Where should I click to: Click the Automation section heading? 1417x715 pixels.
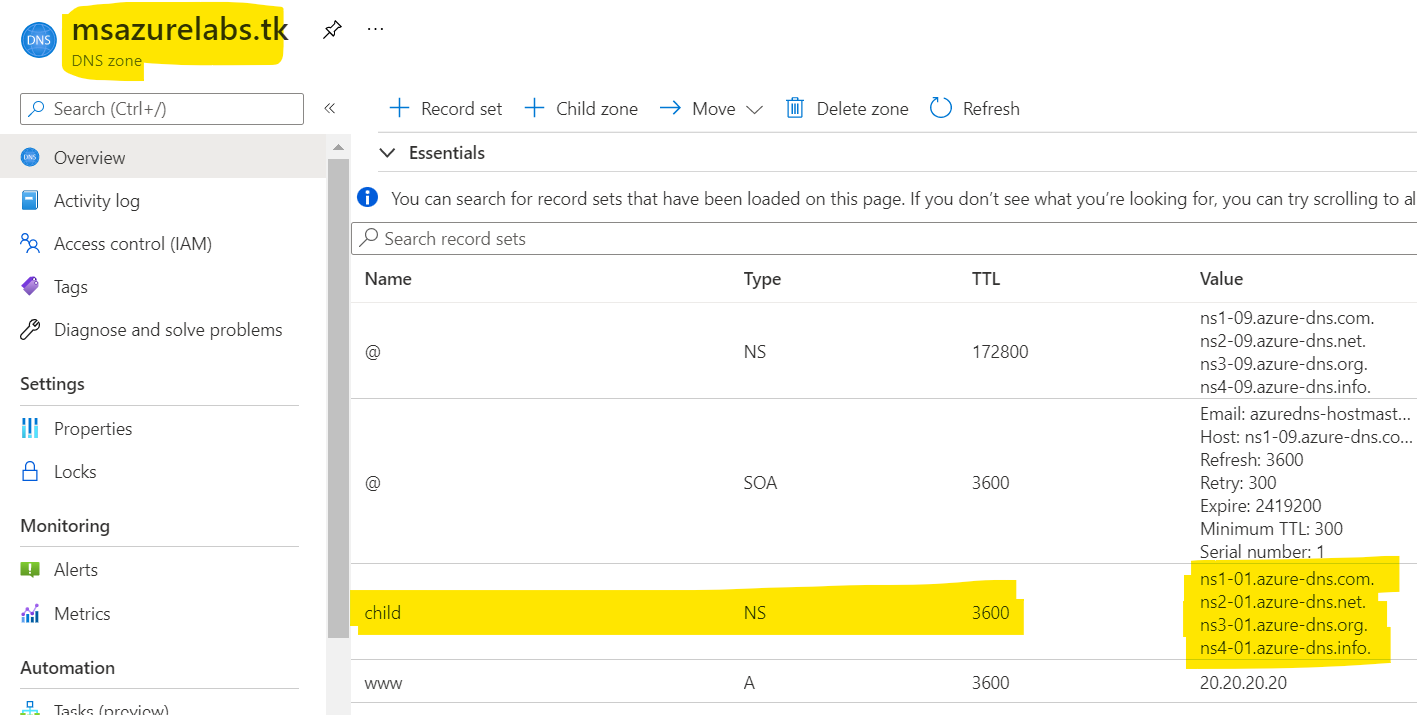pyautogui.click(x=67, y=668)
